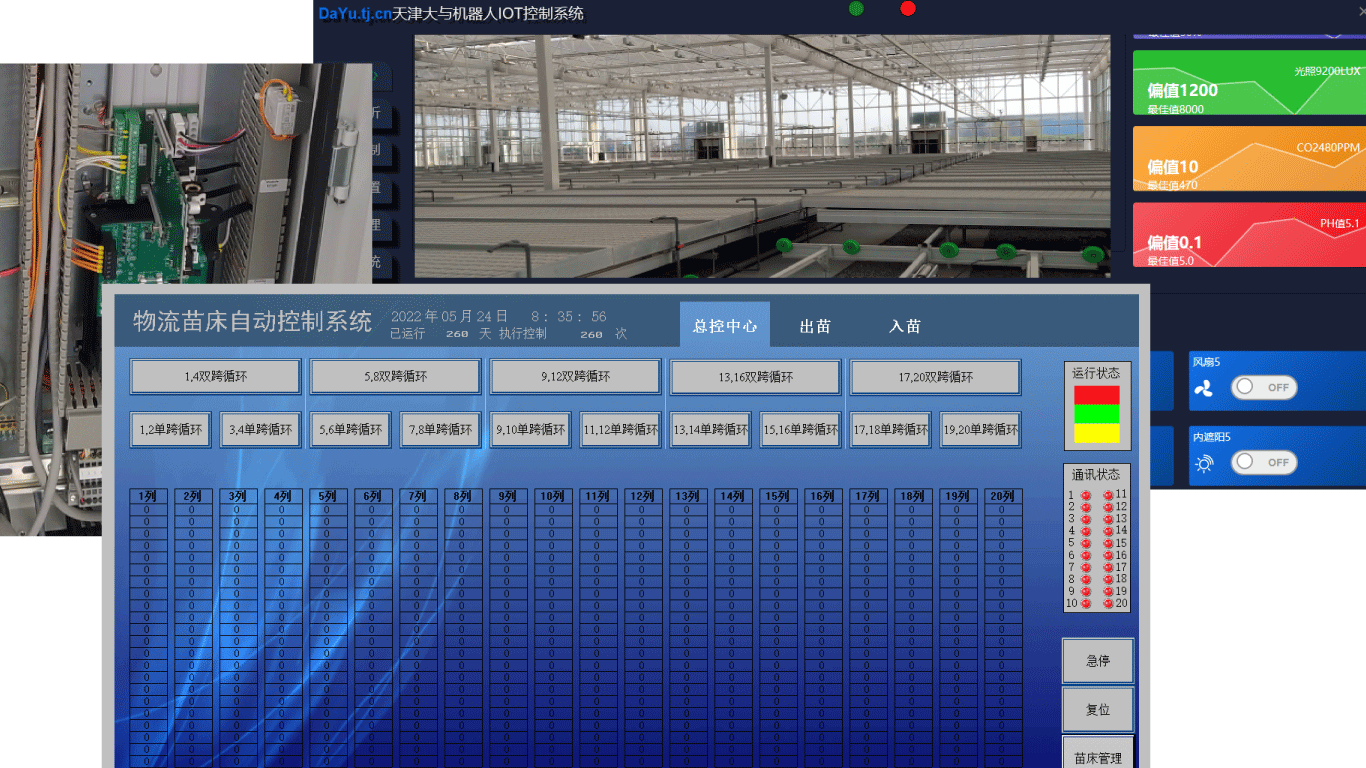Image resolution: width=1366 pixels, height=768 pixels.
Task: Click communication status LED number 14
Action: tap(1108, 531)
